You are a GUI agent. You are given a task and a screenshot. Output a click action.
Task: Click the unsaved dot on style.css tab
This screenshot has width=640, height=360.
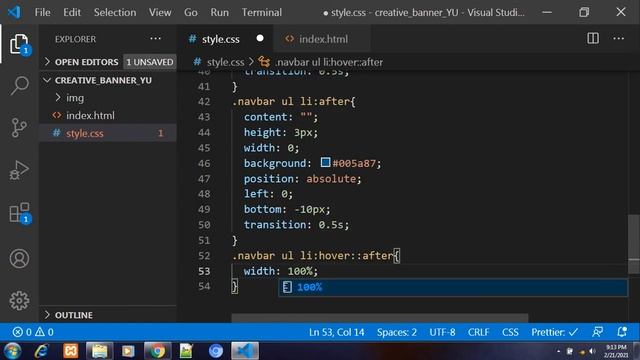tap(260, 38)
